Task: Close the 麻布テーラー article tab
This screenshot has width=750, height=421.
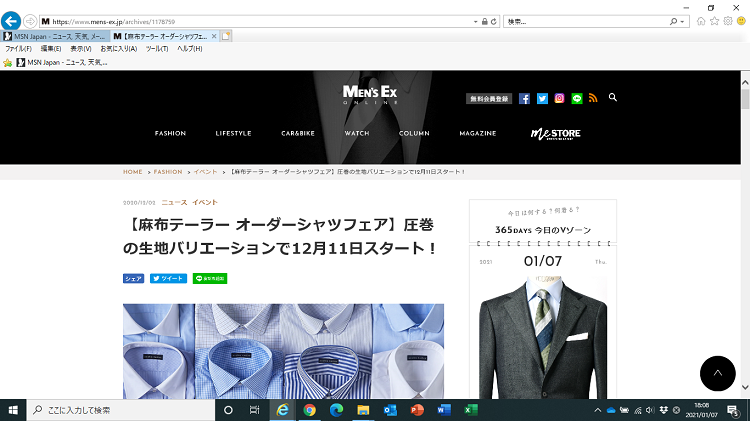Action: click(214, 36)
